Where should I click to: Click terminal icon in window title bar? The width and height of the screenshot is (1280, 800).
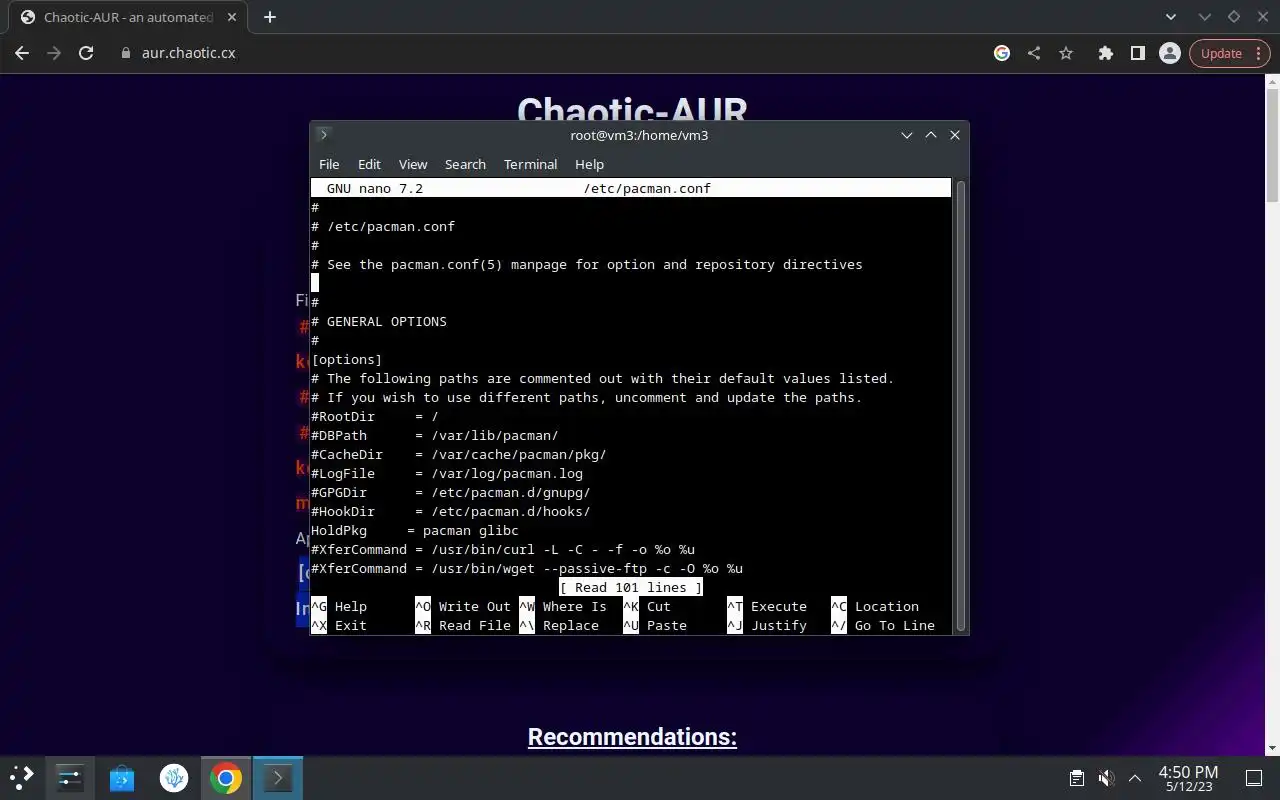pos(323,135)
